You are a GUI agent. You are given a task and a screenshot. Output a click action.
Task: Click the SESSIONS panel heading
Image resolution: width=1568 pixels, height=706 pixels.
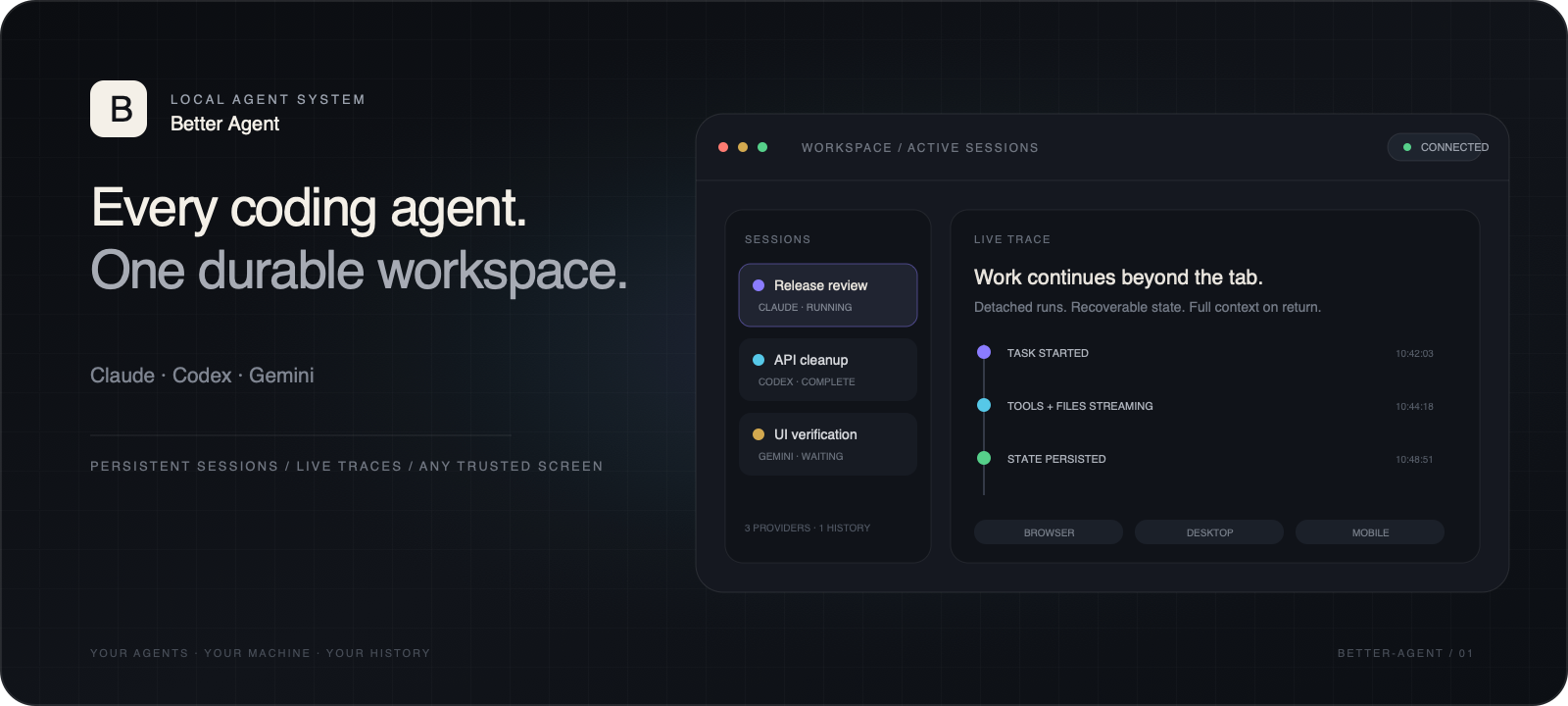click(x=777, y=239)
